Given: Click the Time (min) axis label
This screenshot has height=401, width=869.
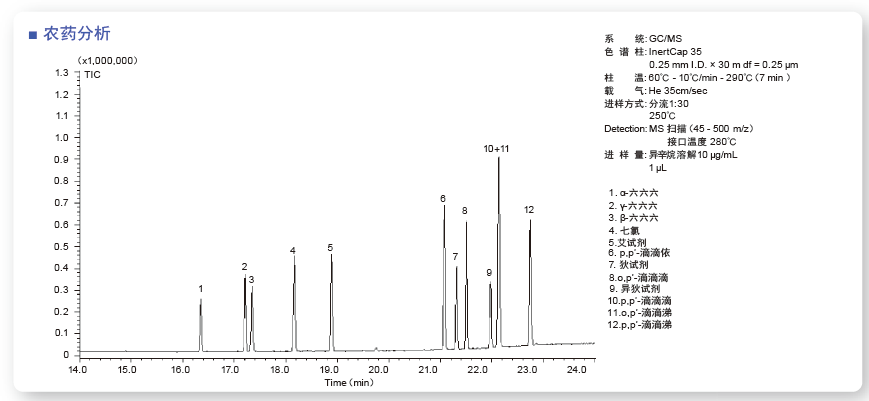Looking at the screenshot, I should pos(348,383).
